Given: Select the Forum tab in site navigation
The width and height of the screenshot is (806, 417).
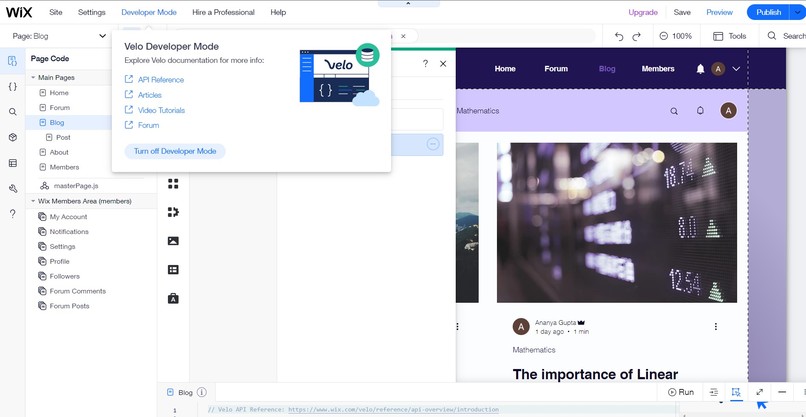Looking at the screenshot, I should click(x=556, y=69).
